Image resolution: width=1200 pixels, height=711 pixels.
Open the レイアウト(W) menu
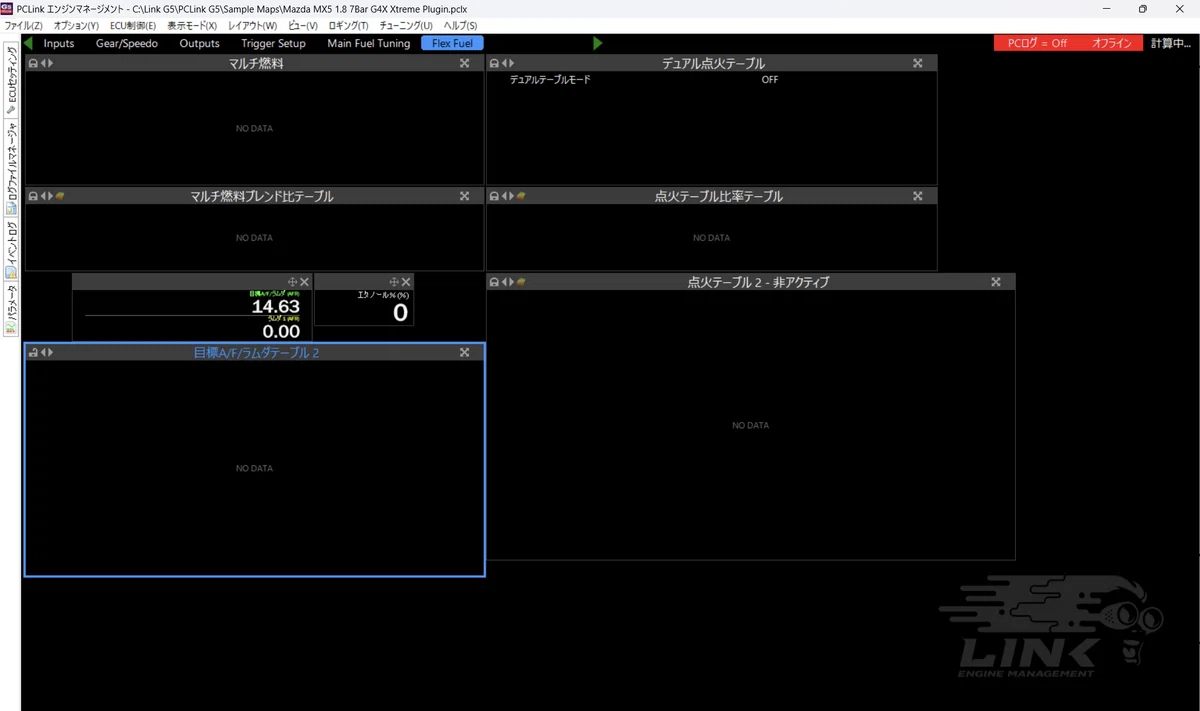pos(253,25)
